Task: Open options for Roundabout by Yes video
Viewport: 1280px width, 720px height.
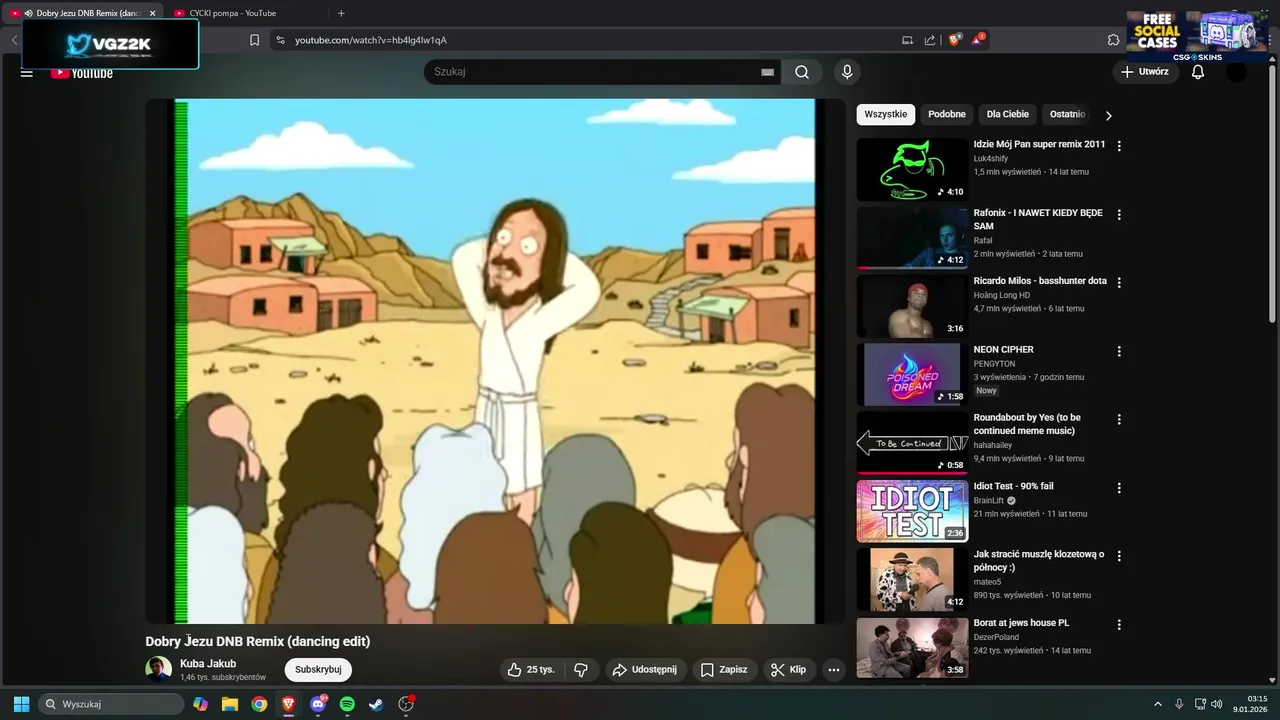Action: click(1119, 420)
